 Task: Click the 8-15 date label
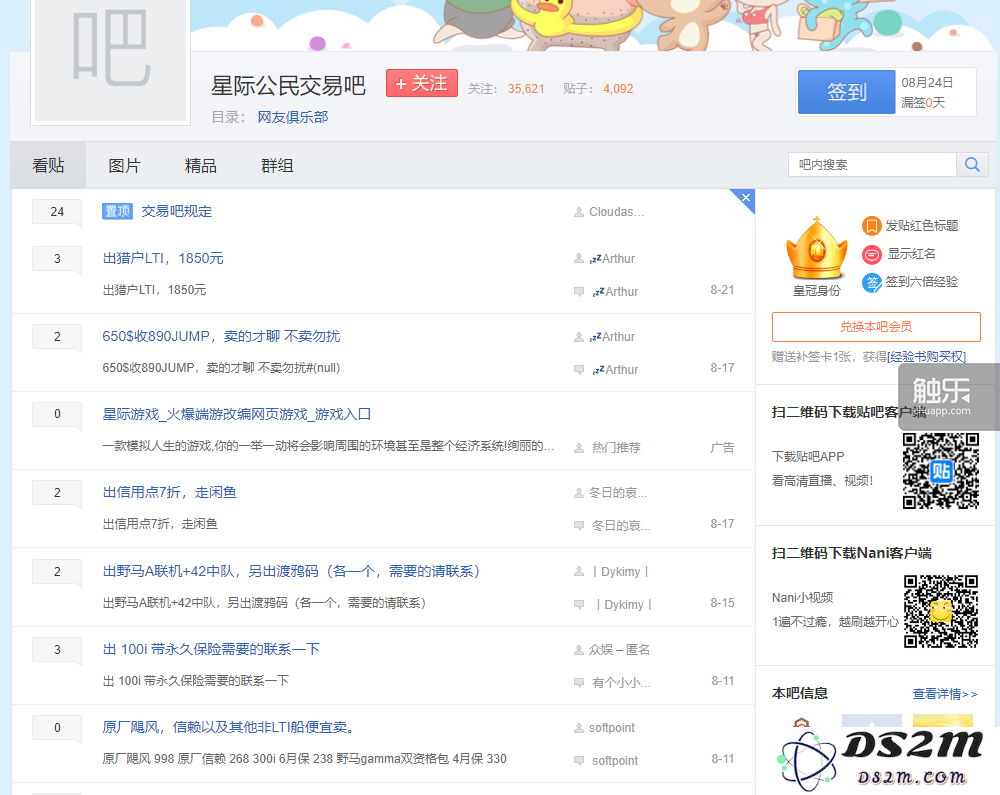(x=722, y=603)
